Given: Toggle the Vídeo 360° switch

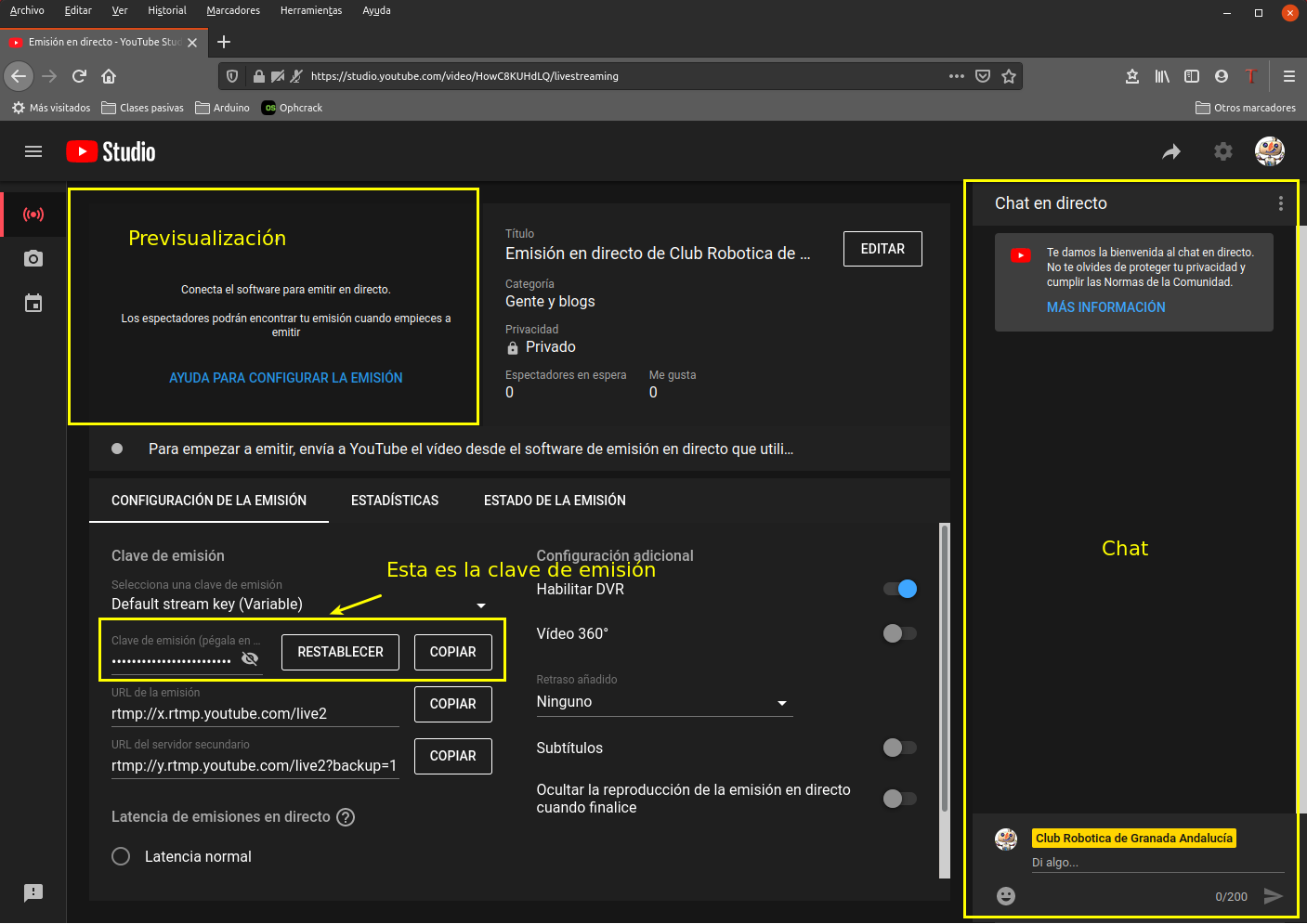Looking at the screenshot, I should pos(900,633).
